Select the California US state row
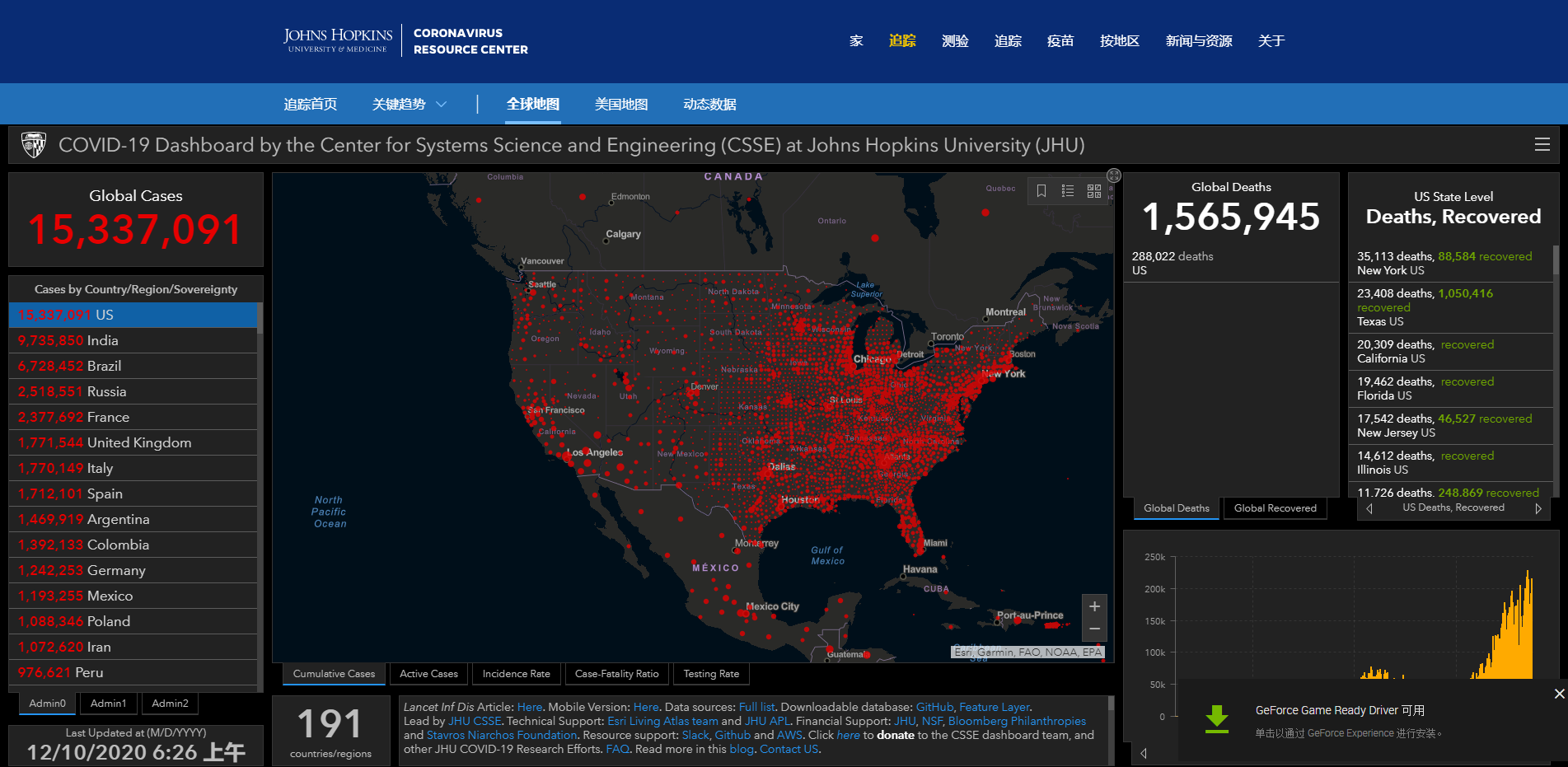This screenshot has width=1568, height=767. (1452, 352)
